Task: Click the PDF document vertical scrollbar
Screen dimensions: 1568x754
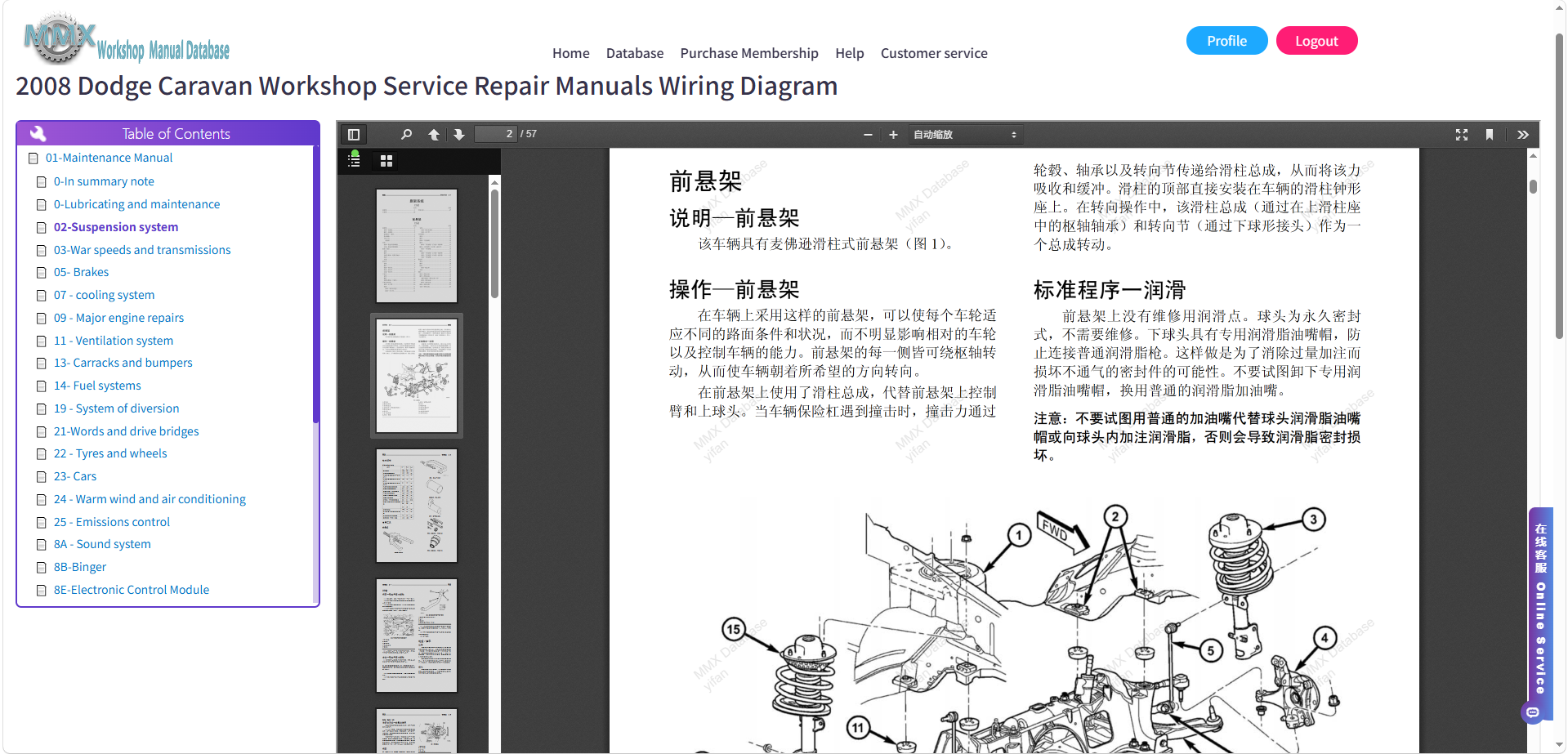Action: tap(1533, 186)
